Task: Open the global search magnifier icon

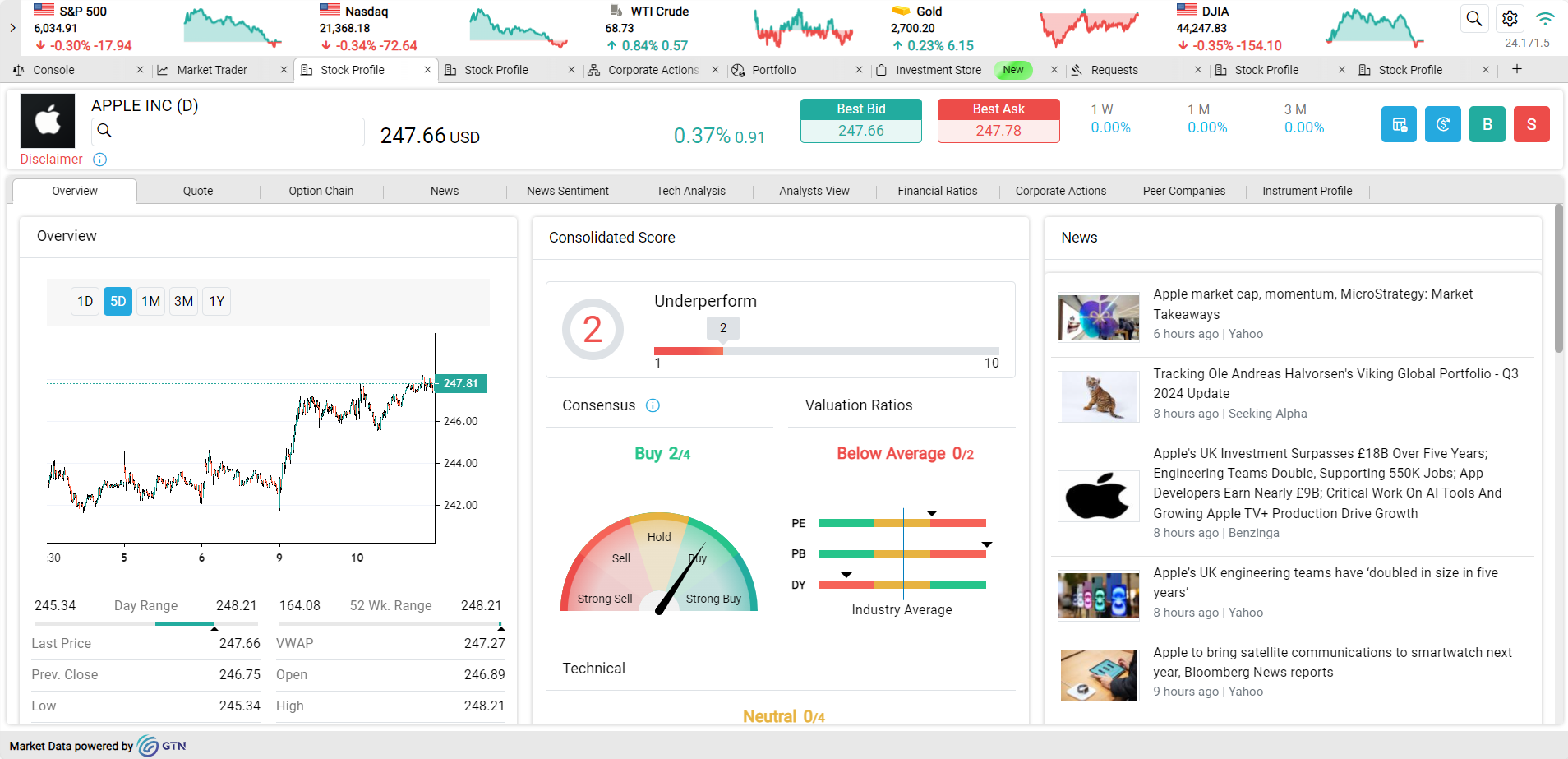Action: point(1474,18)
